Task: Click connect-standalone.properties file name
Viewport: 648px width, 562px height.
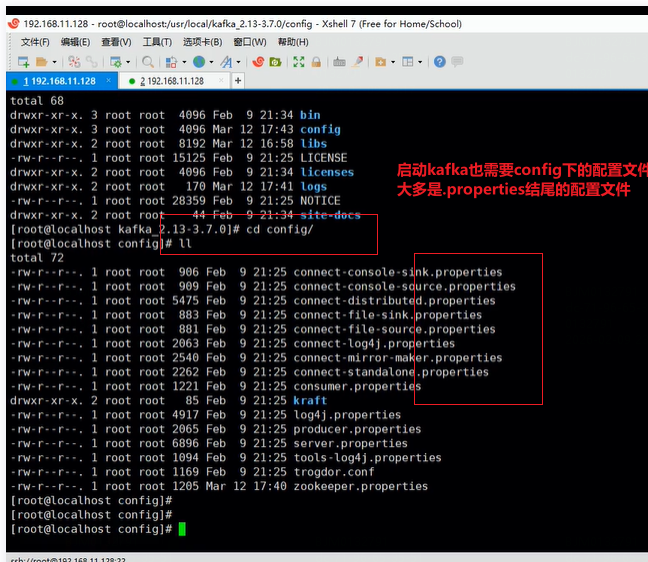Action: 391,372
